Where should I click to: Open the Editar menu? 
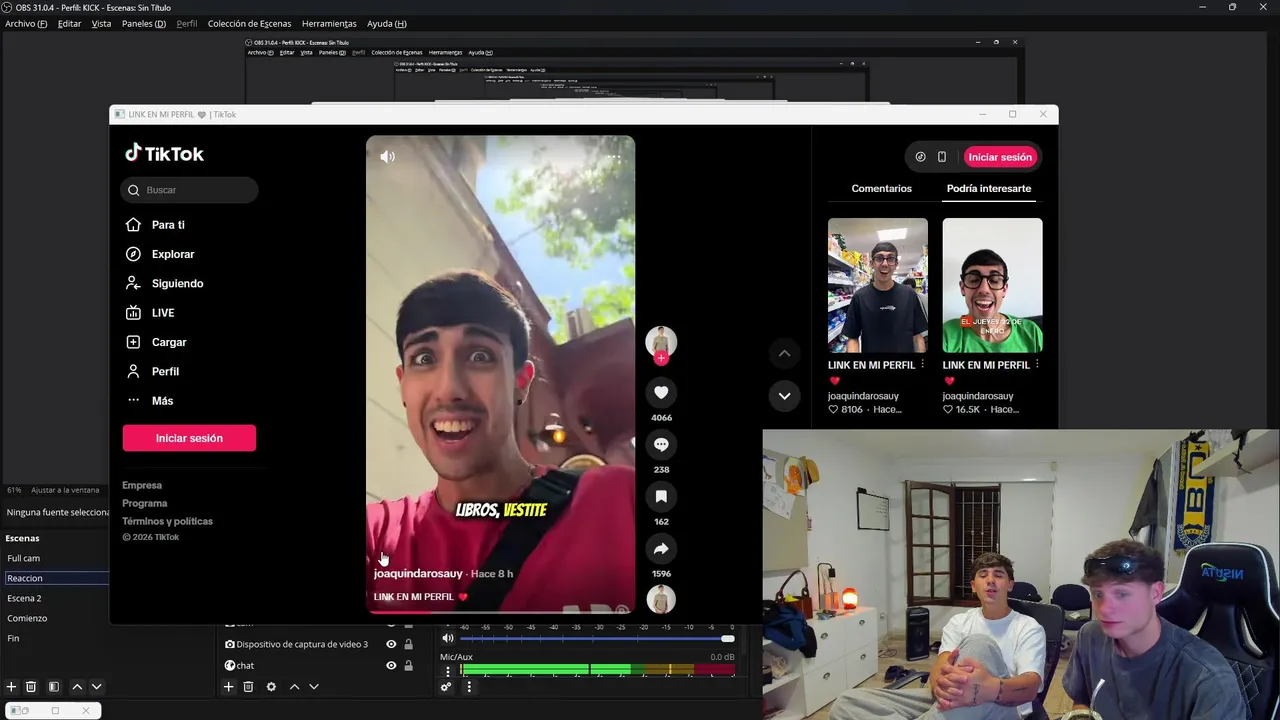pos(69,24)
